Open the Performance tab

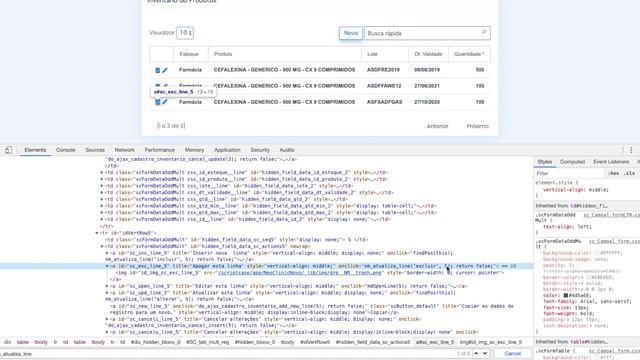pos(160,150)
